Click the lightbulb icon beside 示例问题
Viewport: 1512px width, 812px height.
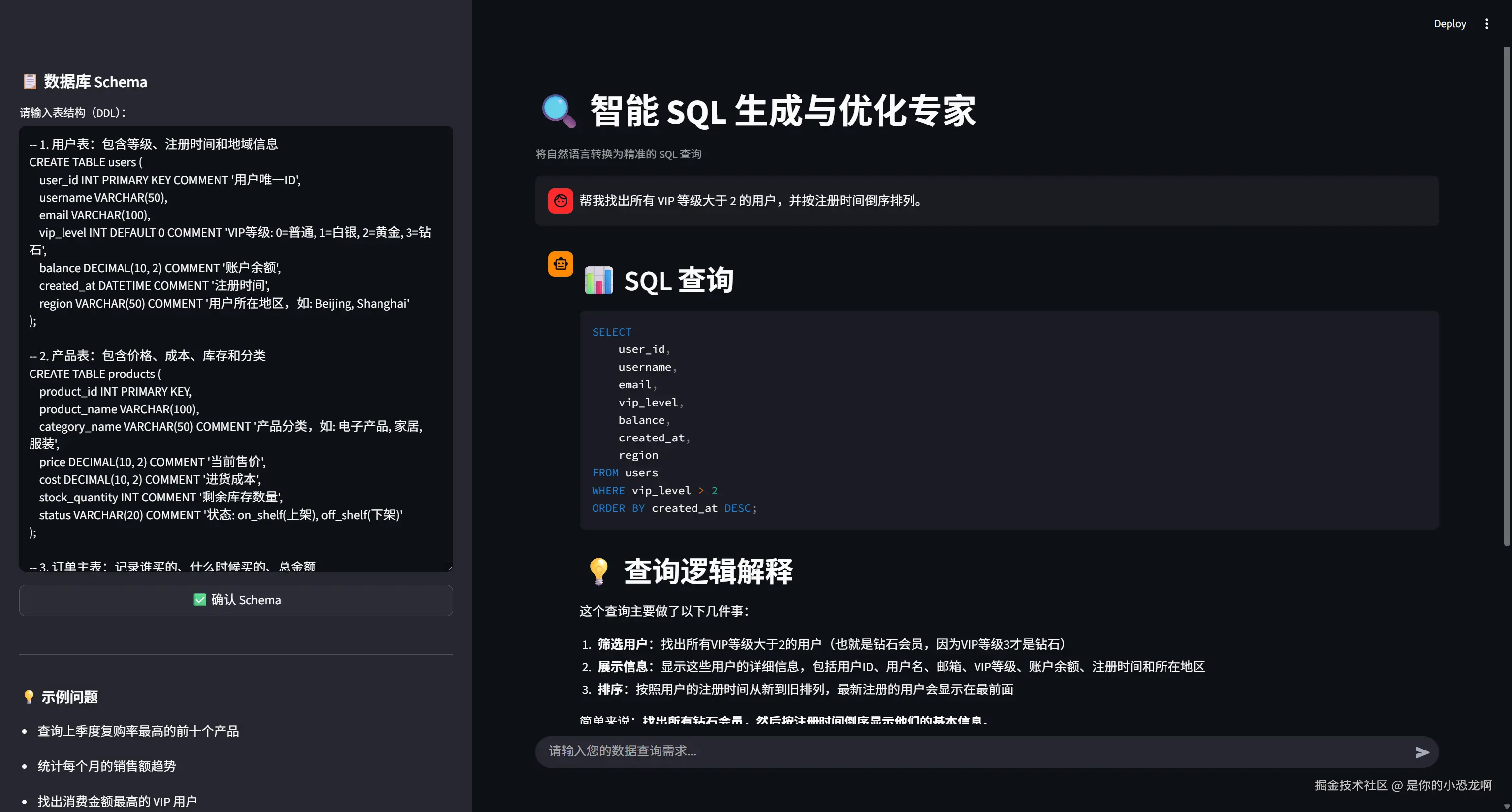pos(28,696)
